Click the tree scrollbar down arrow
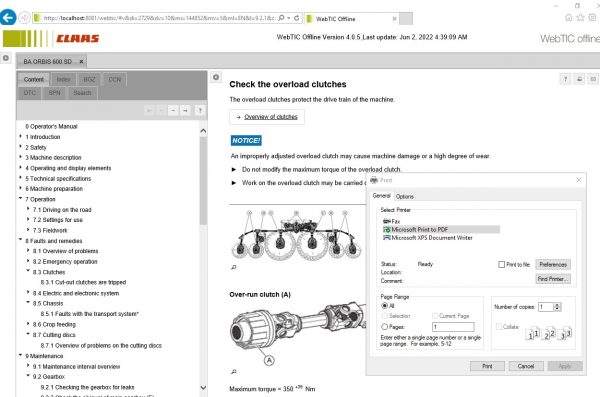Image resolution: width=600 pixels, height=397 pixels. point(203,387)
